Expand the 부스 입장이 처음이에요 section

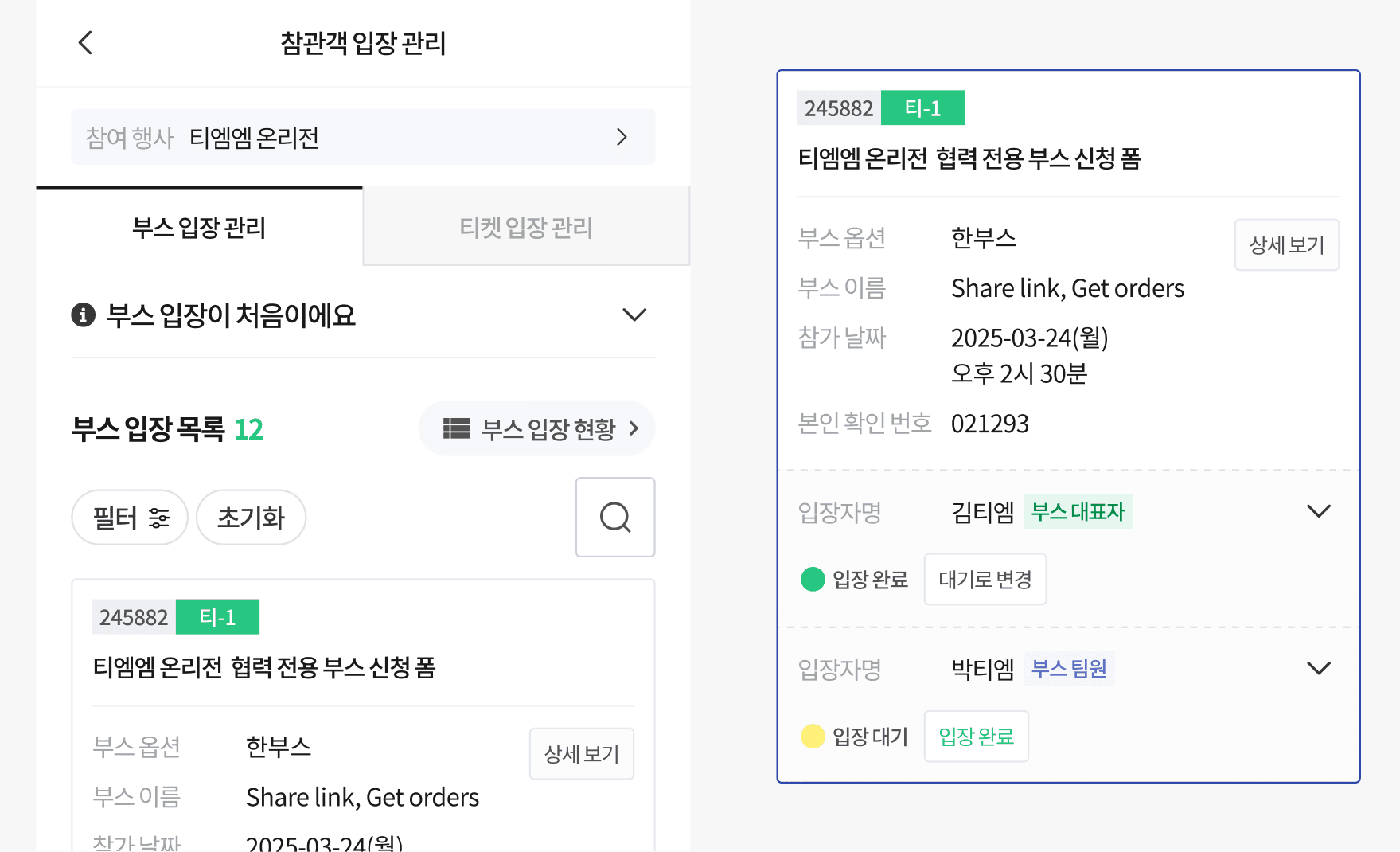click(634, 315)
